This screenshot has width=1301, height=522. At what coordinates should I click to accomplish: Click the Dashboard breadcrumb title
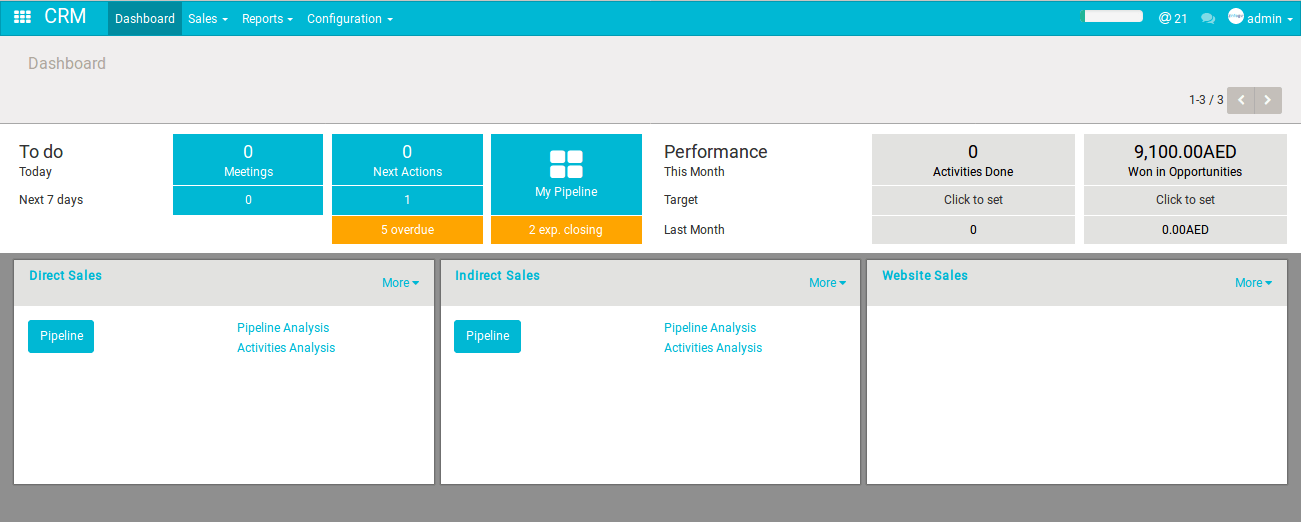point(67,63)
